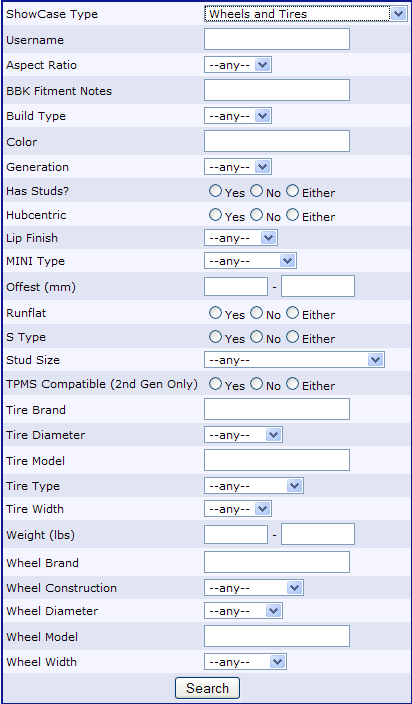
Task: Open the ShowCase Type dropdown
Action: [x=306, y=14]
